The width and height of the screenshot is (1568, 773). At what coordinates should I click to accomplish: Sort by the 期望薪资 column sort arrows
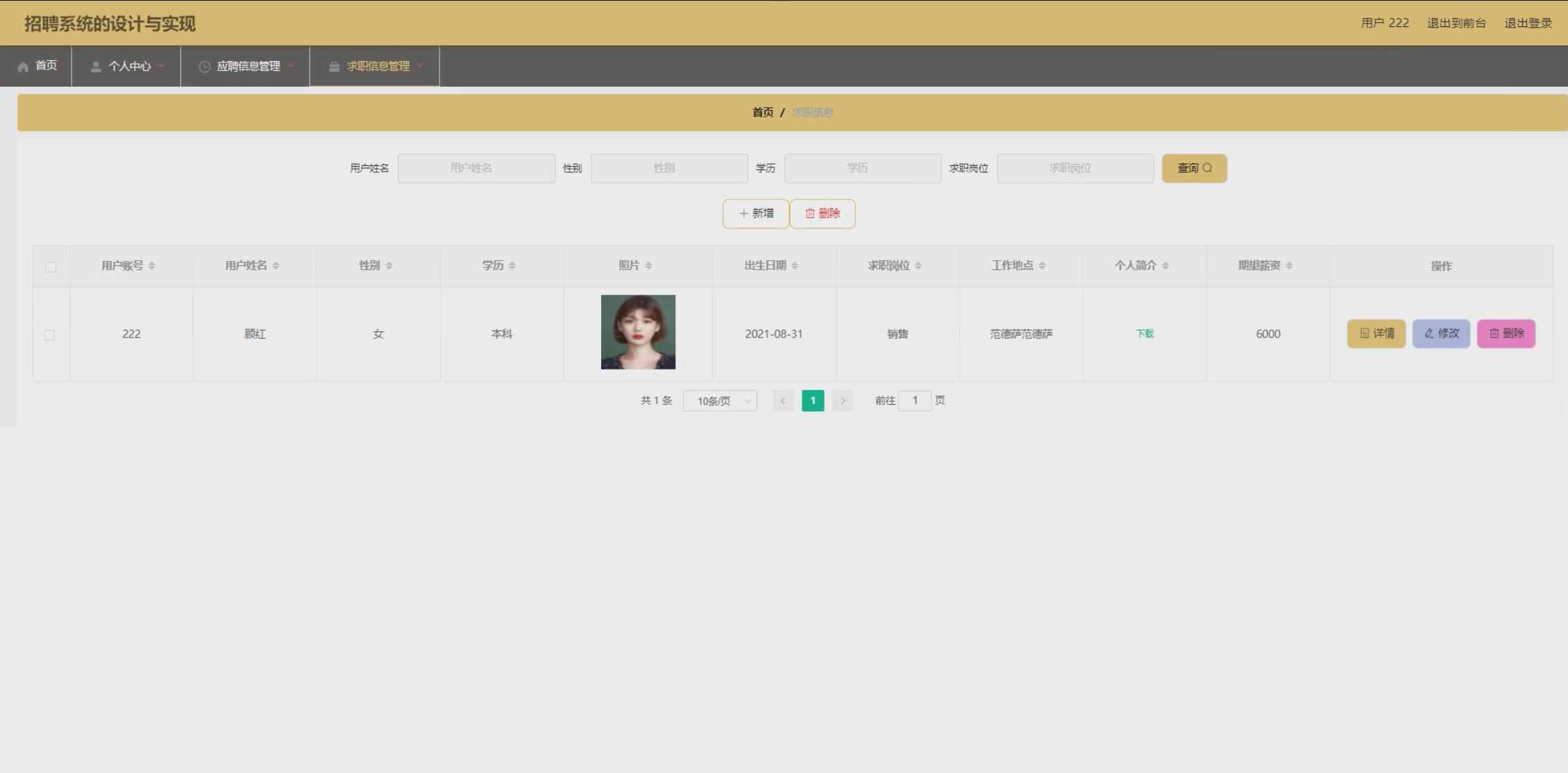click(1289, 266)
